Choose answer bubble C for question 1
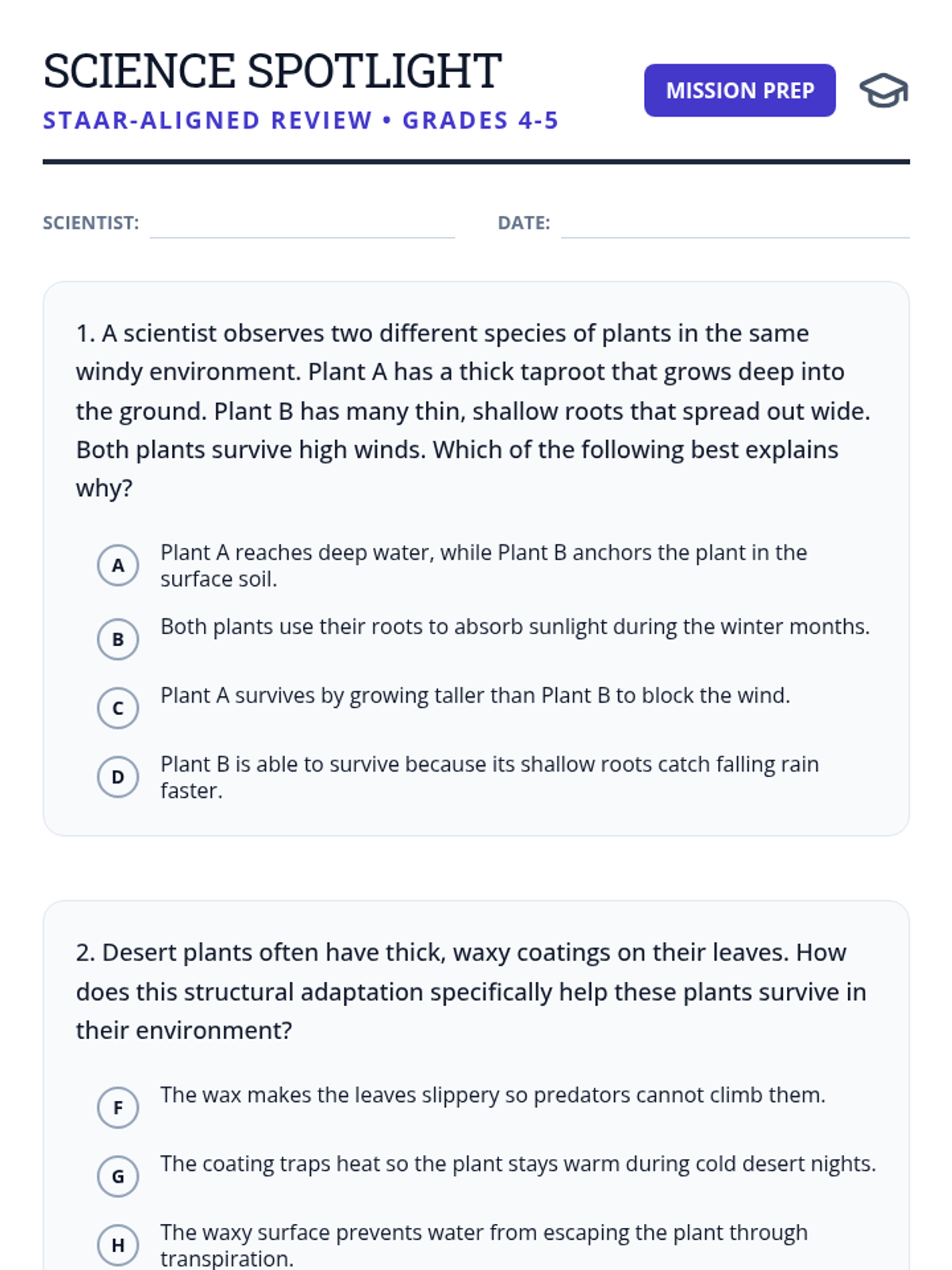 coord(118,708)
